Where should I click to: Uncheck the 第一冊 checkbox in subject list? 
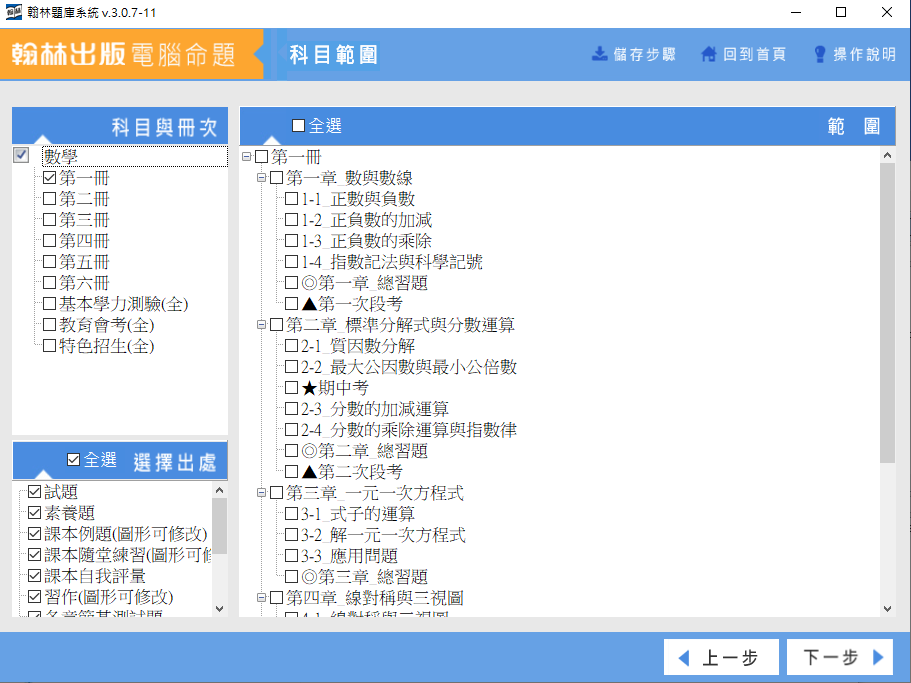click(49, 178)
